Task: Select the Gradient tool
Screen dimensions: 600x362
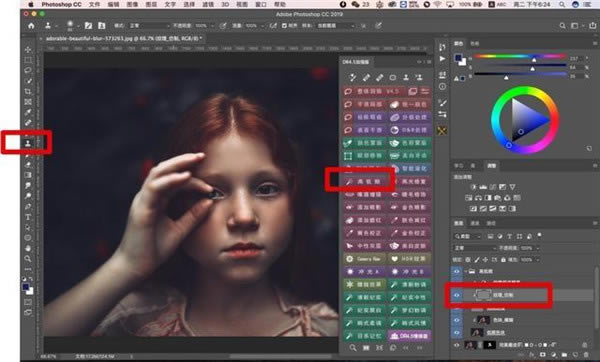Action: (x=28, y=175)
